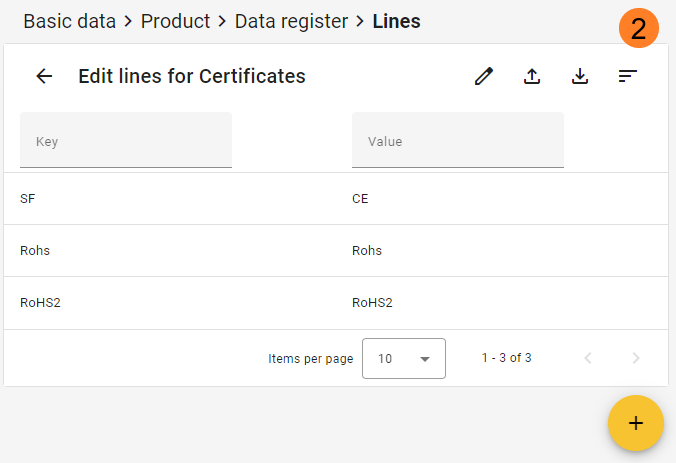This screenshot has height=463, width=676.
Task: Open the Product breadcrumb link
Action: pyautogui.click(x=175, y=21)
